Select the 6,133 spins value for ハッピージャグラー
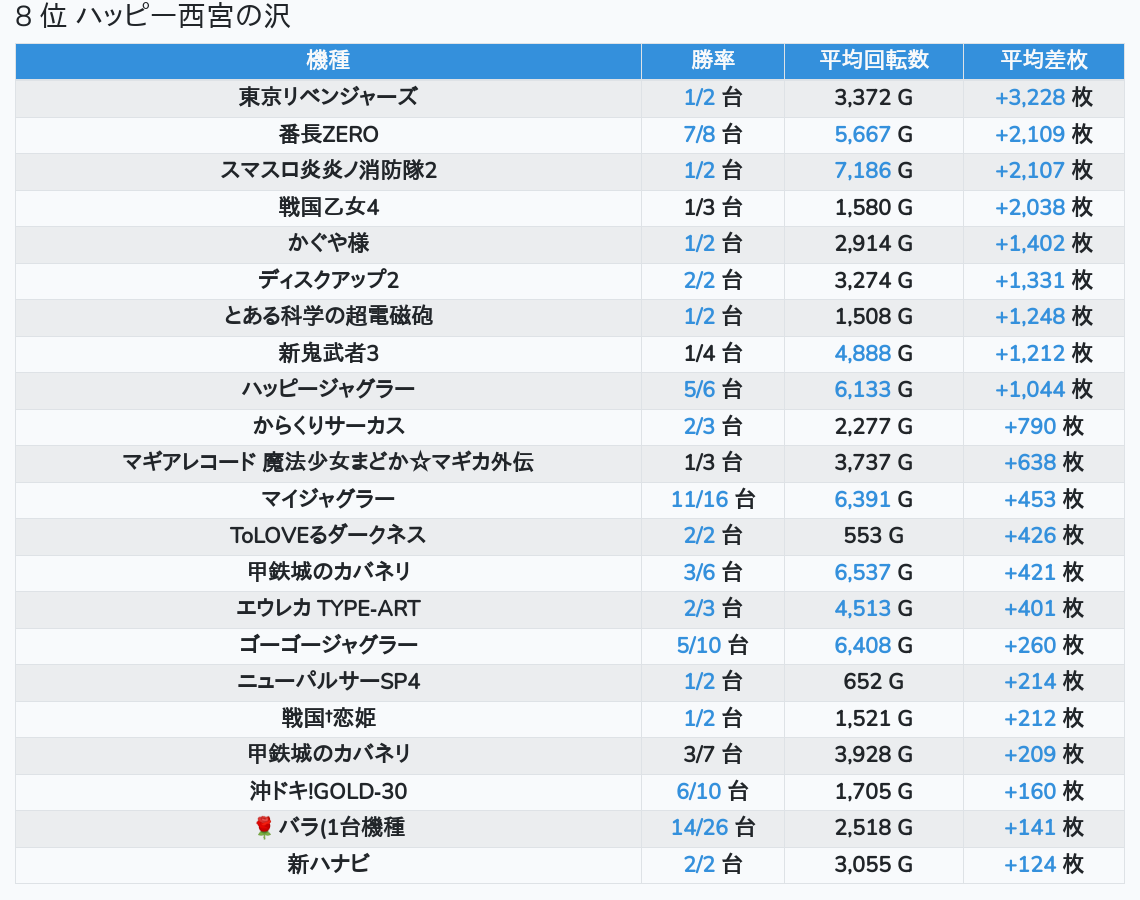The width and height of the screenshot is (1140, 900). 862,389
